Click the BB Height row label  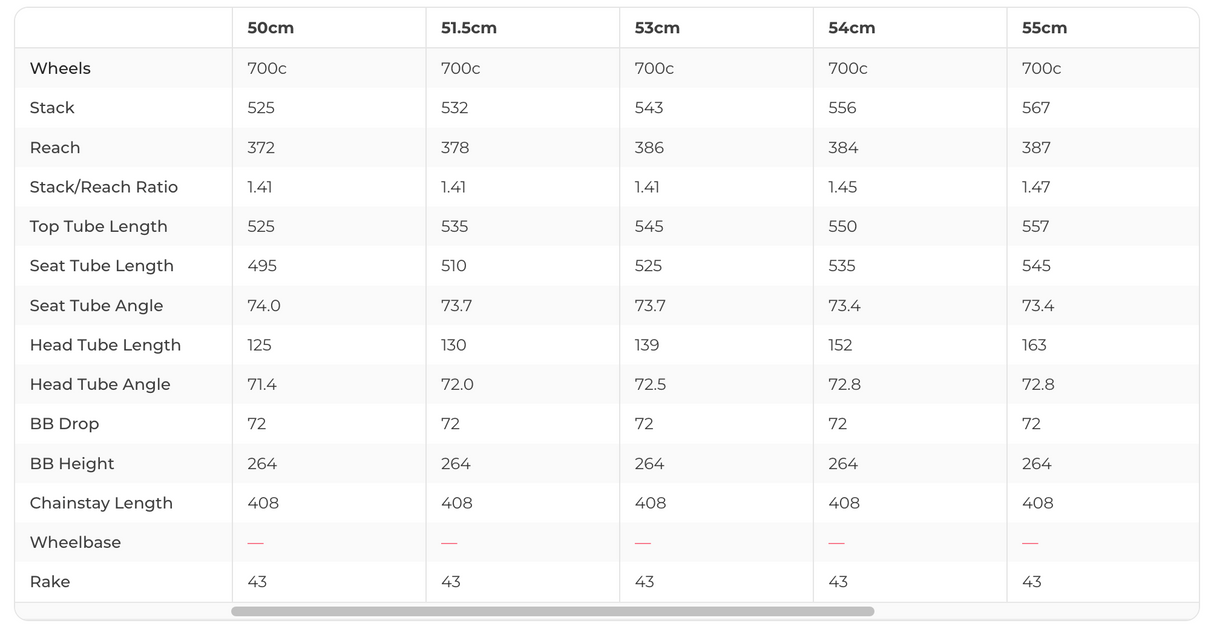(x=72, y=464)
